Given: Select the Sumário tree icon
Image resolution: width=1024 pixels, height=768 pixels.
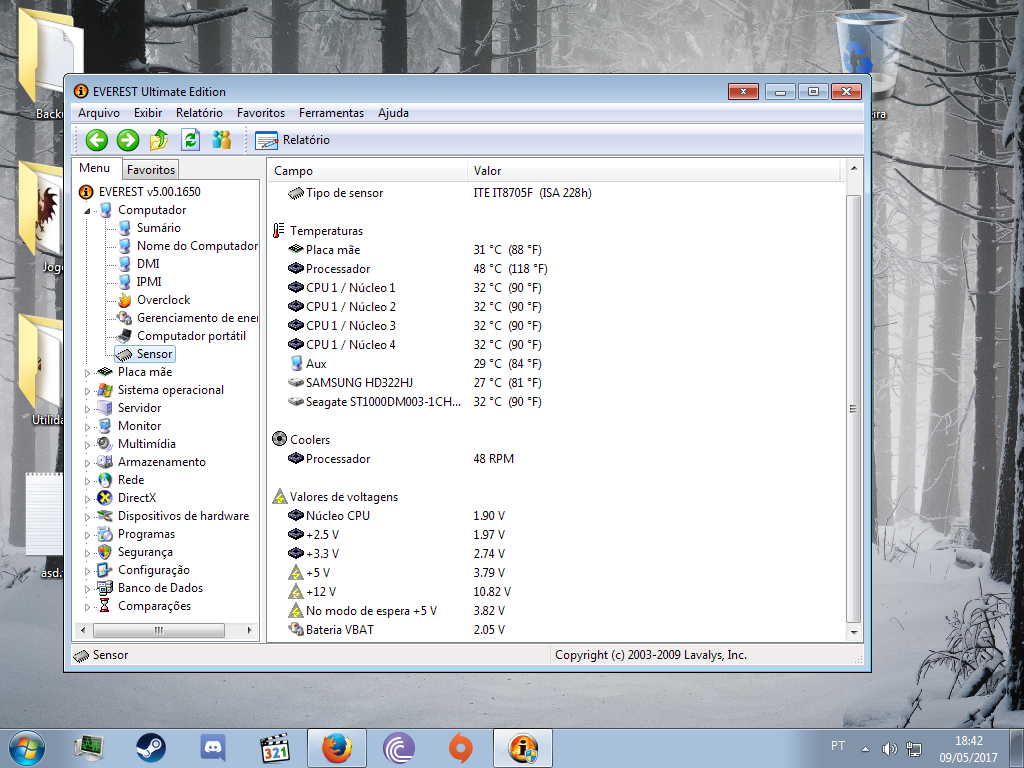Looking at the screenshot, I should click(124, 228).
